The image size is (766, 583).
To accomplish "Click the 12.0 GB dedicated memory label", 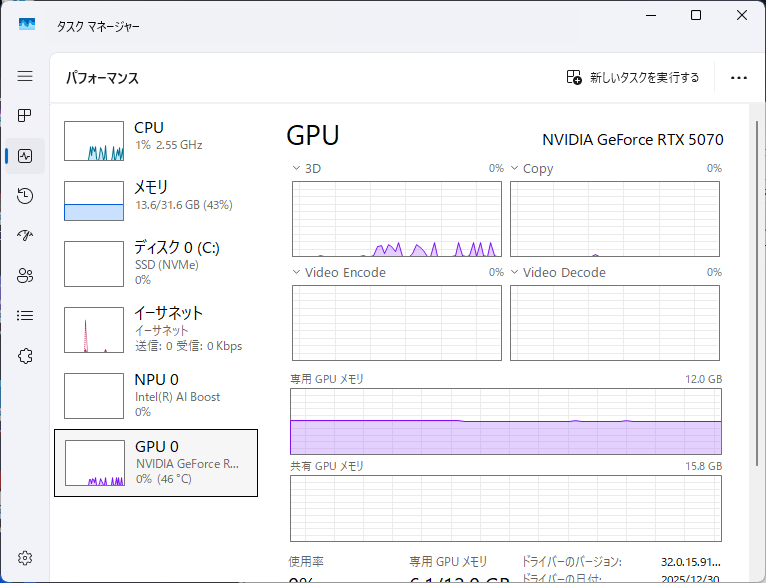I will 703,379.
